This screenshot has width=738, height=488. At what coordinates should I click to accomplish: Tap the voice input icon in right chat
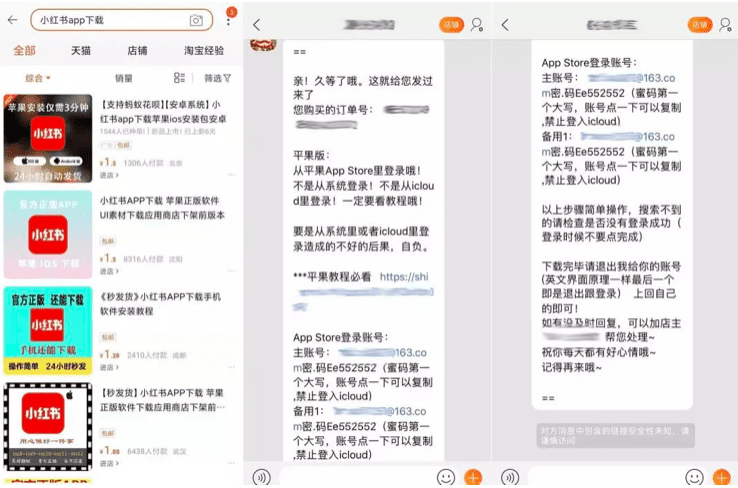510,477
